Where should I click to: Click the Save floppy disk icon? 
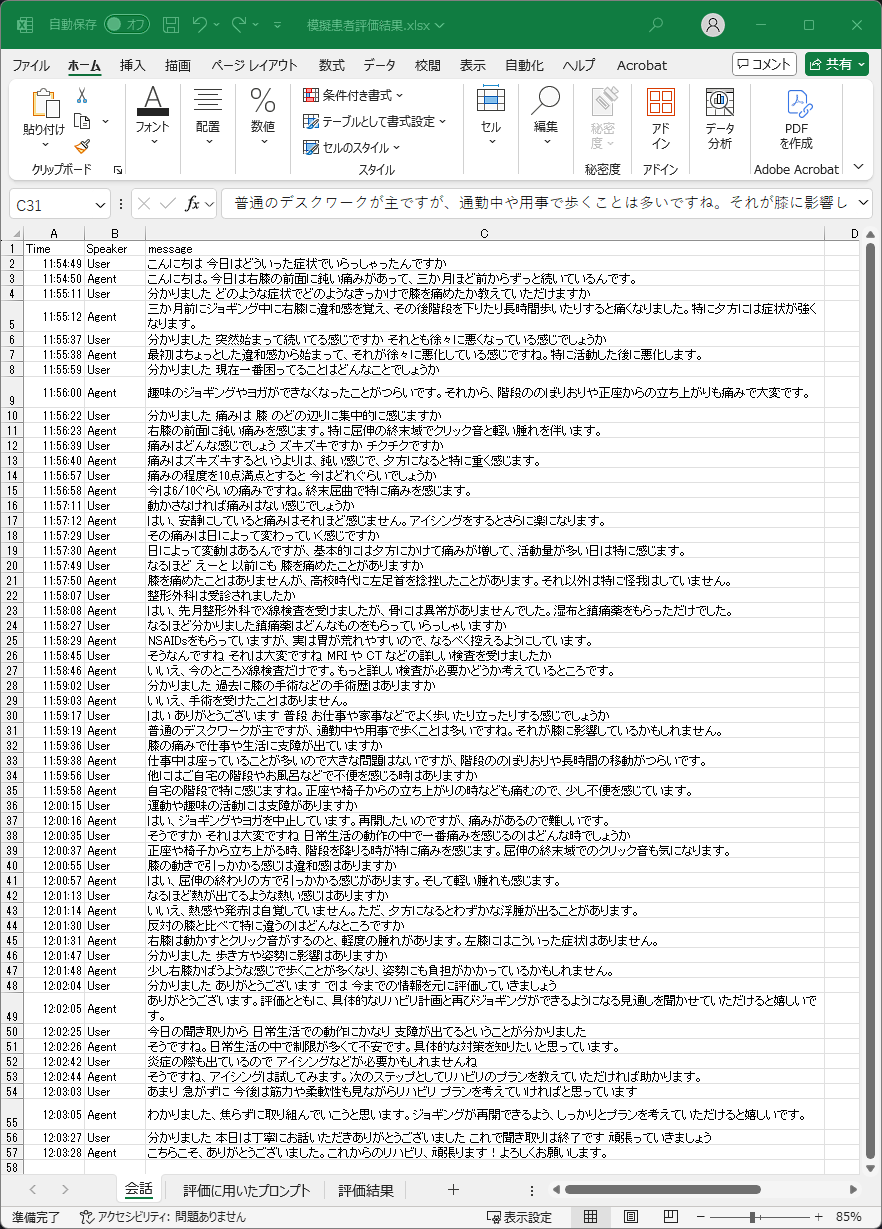(171, 25)
